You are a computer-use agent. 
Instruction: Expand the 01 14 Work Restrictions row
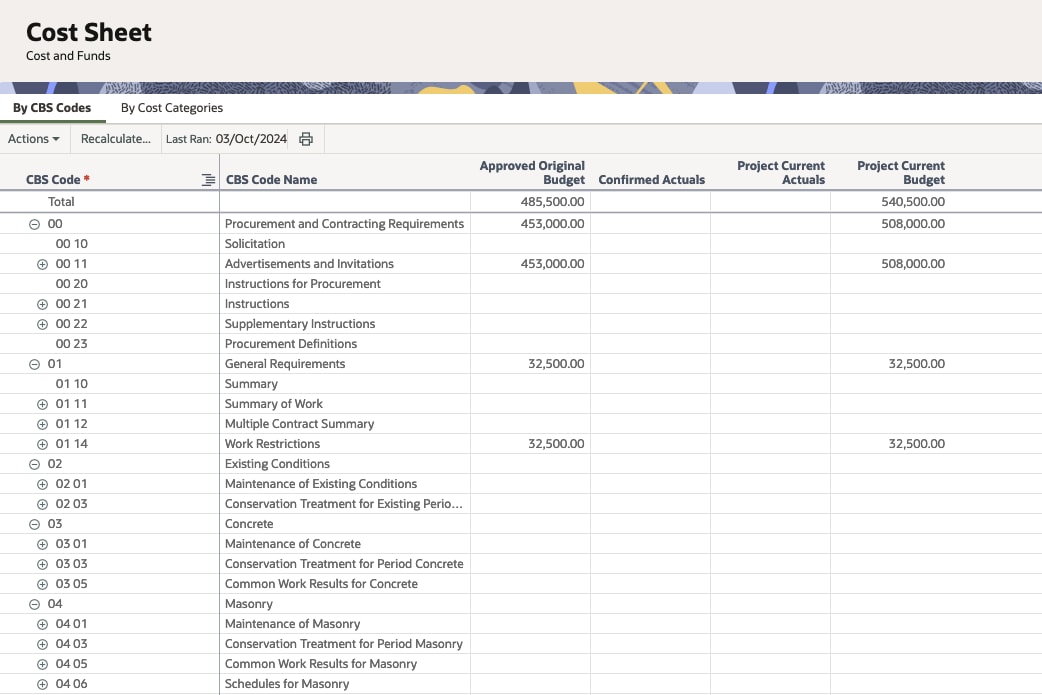point(42,444)
